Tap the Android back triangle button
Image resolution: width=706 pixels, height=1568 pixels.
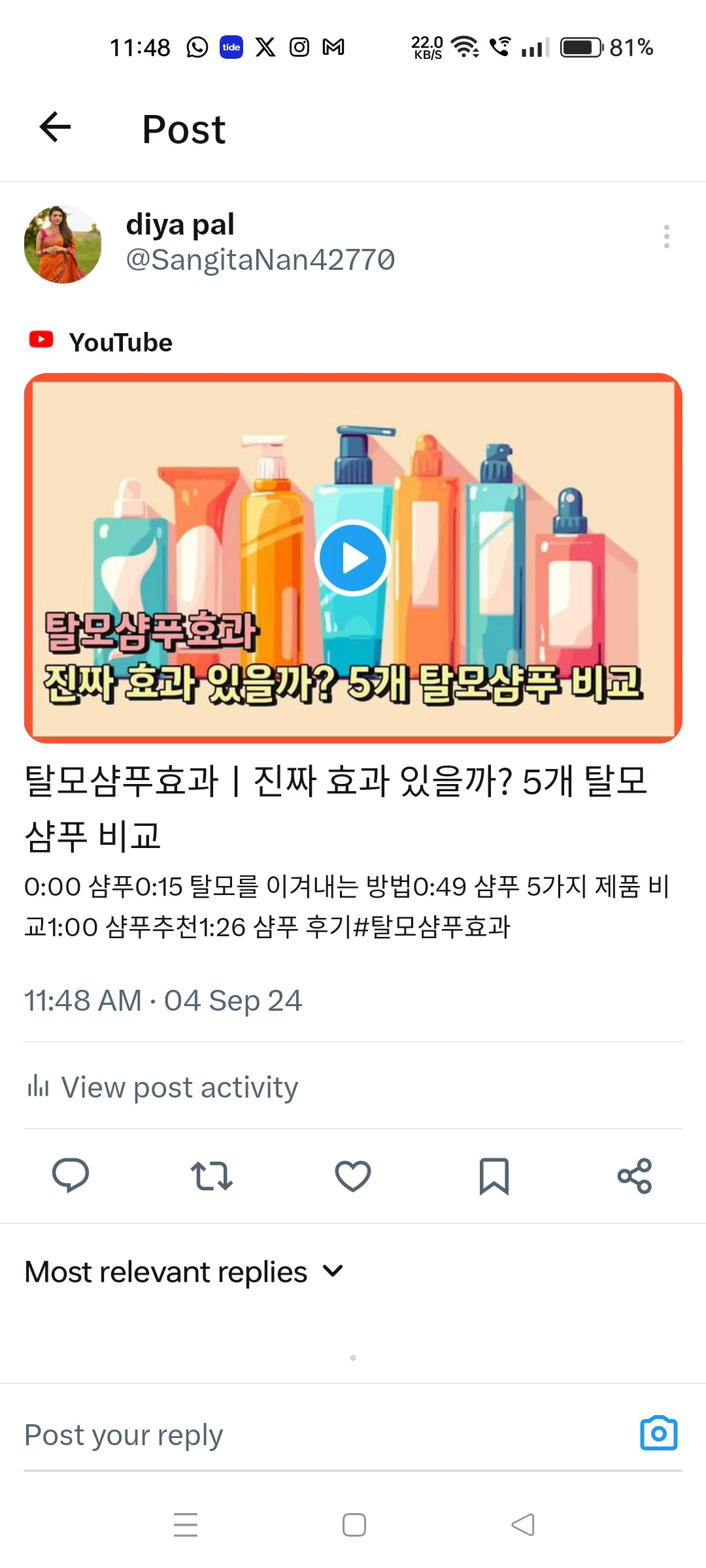click(523, 1525)
